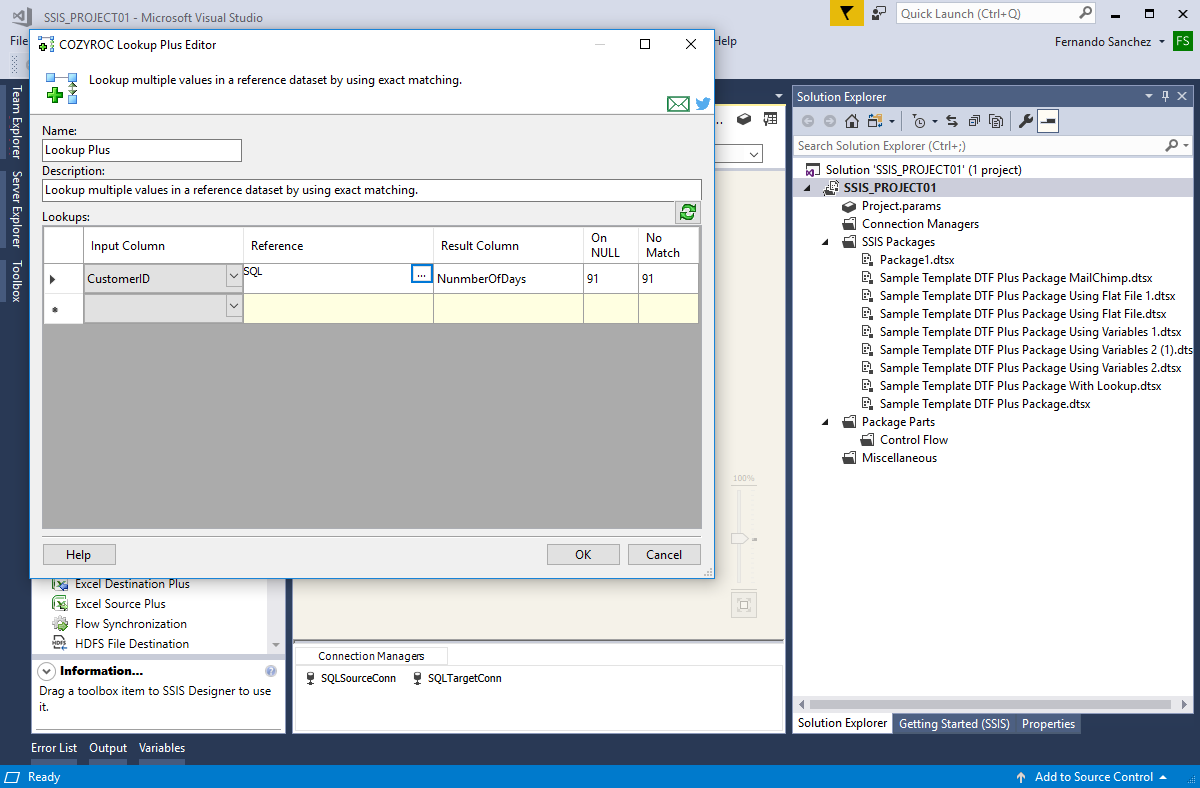The image size is (1200, 788).
Task: Open the Error List tab
Action: click(x=54, y=748)
